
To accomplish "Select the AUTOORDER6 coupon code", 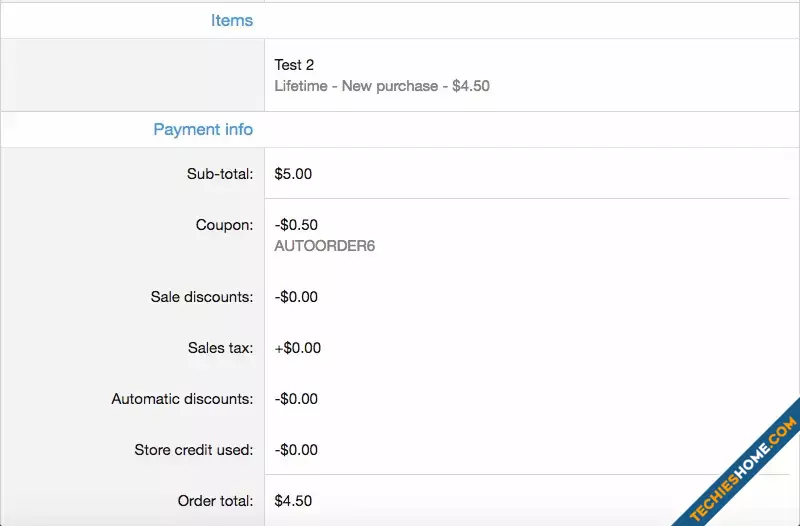I will click(x=324, y=246).
